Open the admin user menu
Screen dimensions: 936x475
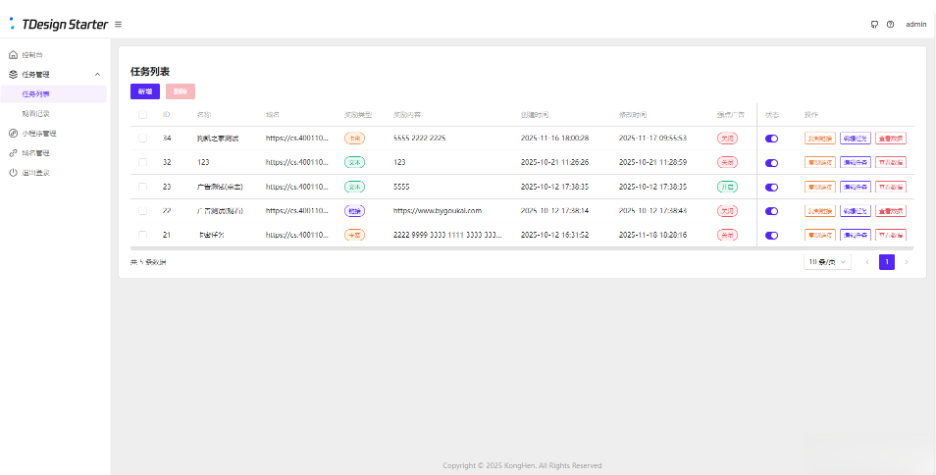pos(915,24)
